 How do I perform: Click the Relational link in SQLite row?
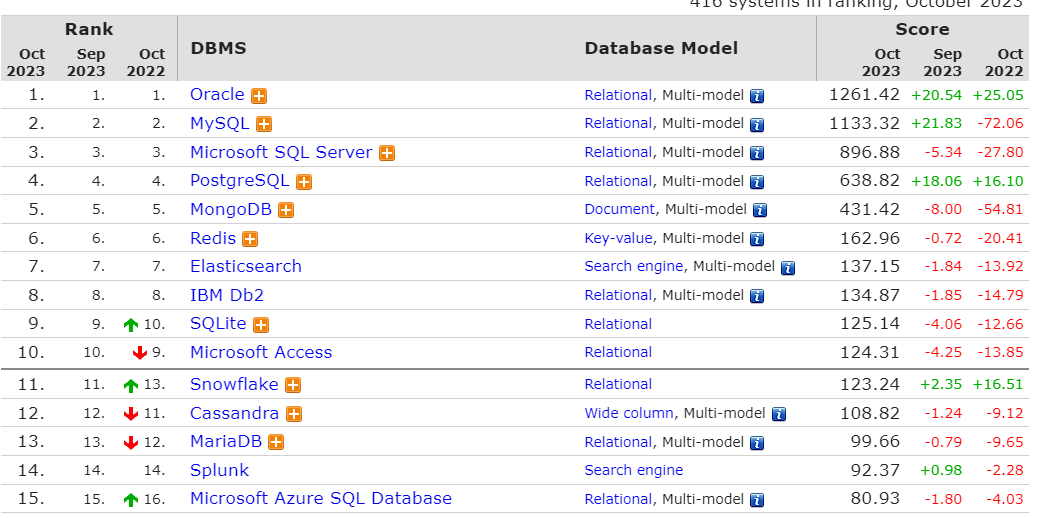618,324
